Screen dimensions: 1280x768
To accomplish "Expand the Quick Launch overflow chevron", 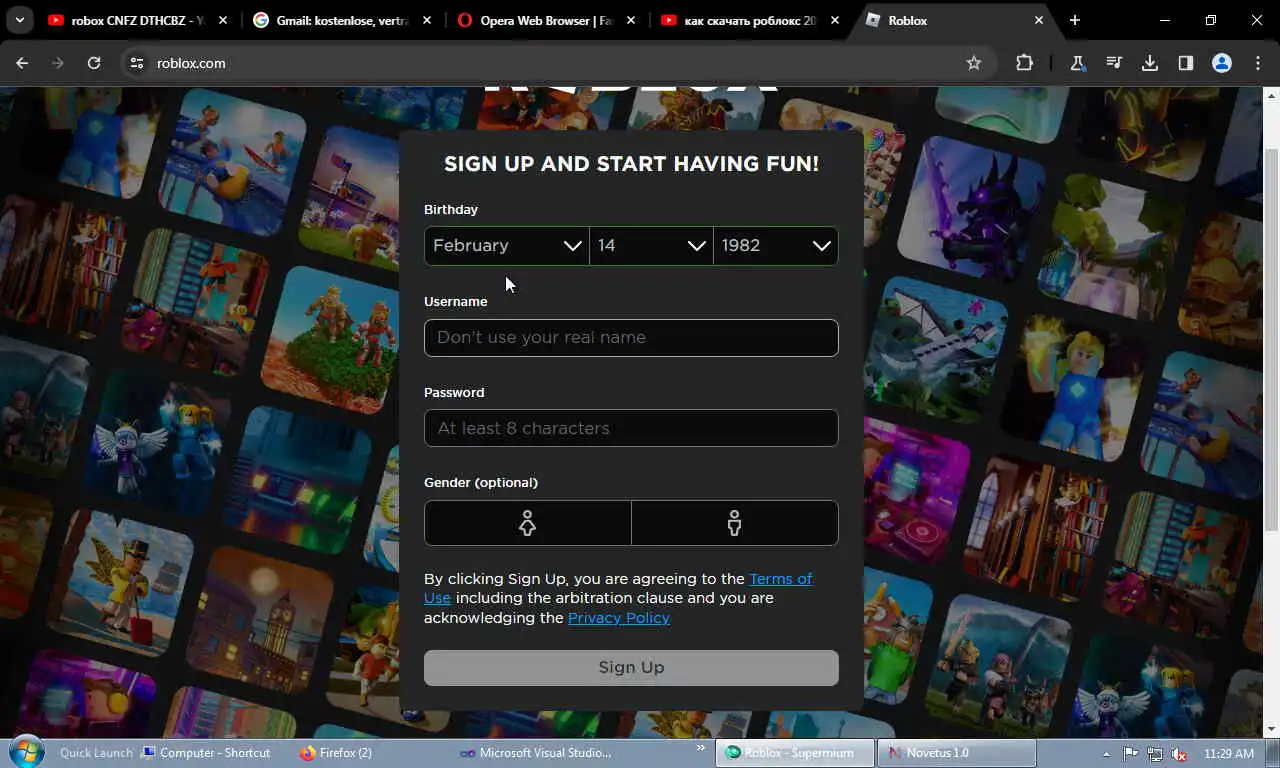I will (702, 749).
